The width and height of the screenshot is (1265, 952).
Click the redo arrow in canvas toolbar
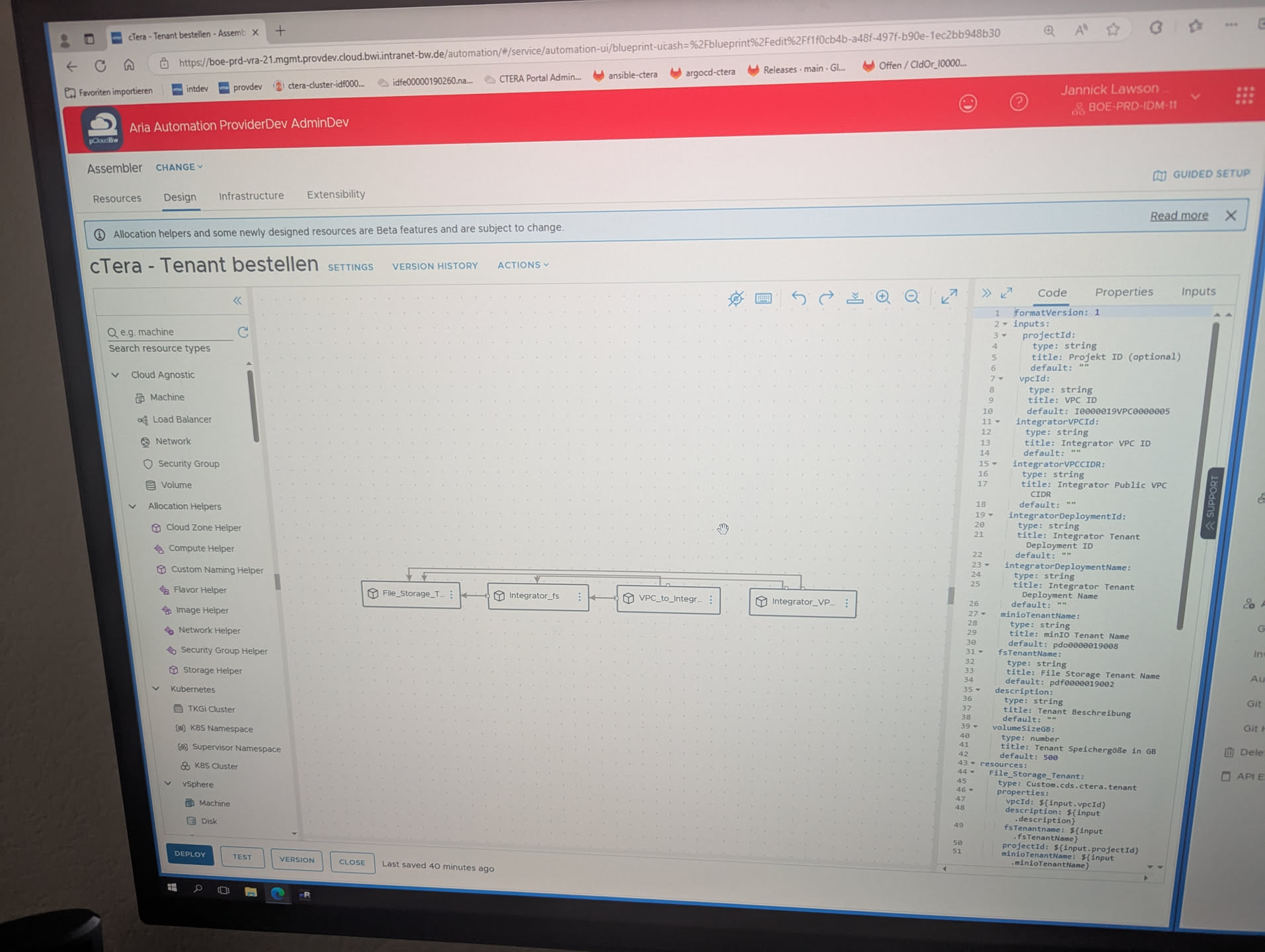click(826, 298)
